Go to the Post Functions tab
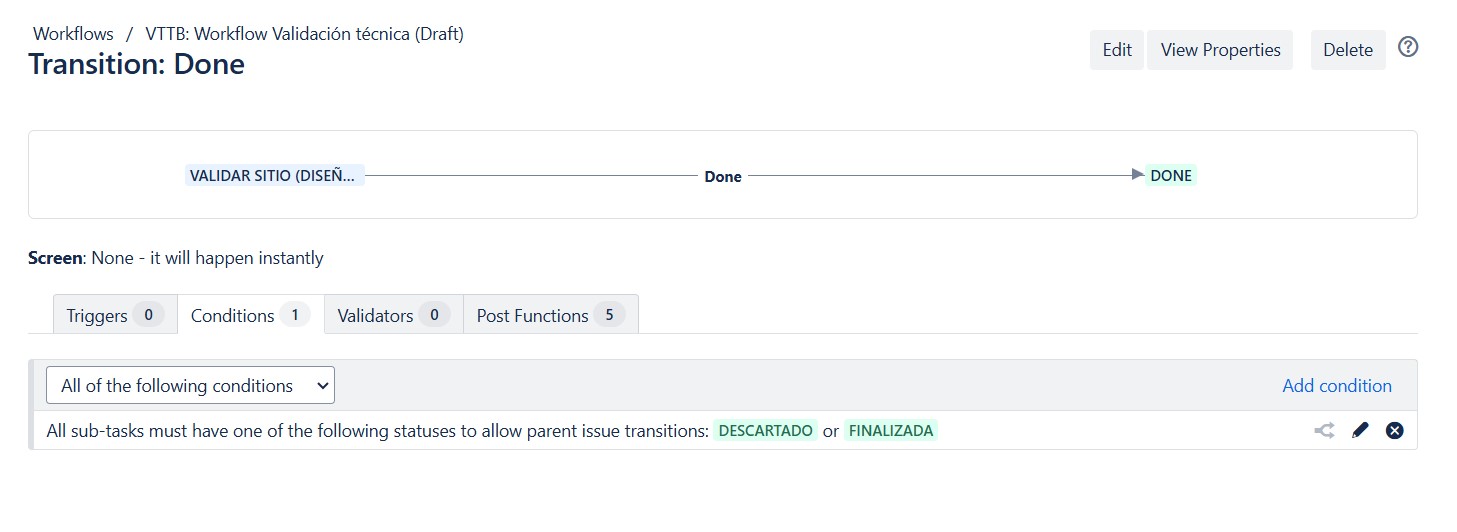This screenshot has height=532, width=1457. pyautogui.click(x=551, y=315)
